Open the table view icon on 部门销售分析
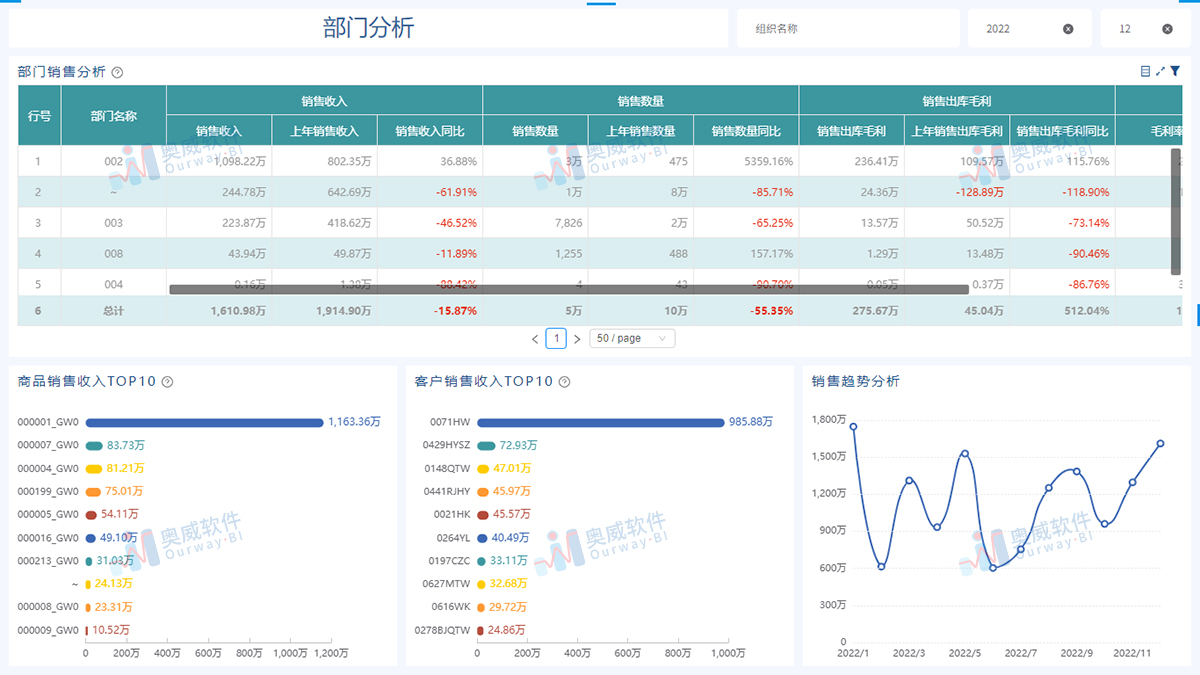Image resolution: width=1200 pixels, height=675 pixels. [1146, 71]
